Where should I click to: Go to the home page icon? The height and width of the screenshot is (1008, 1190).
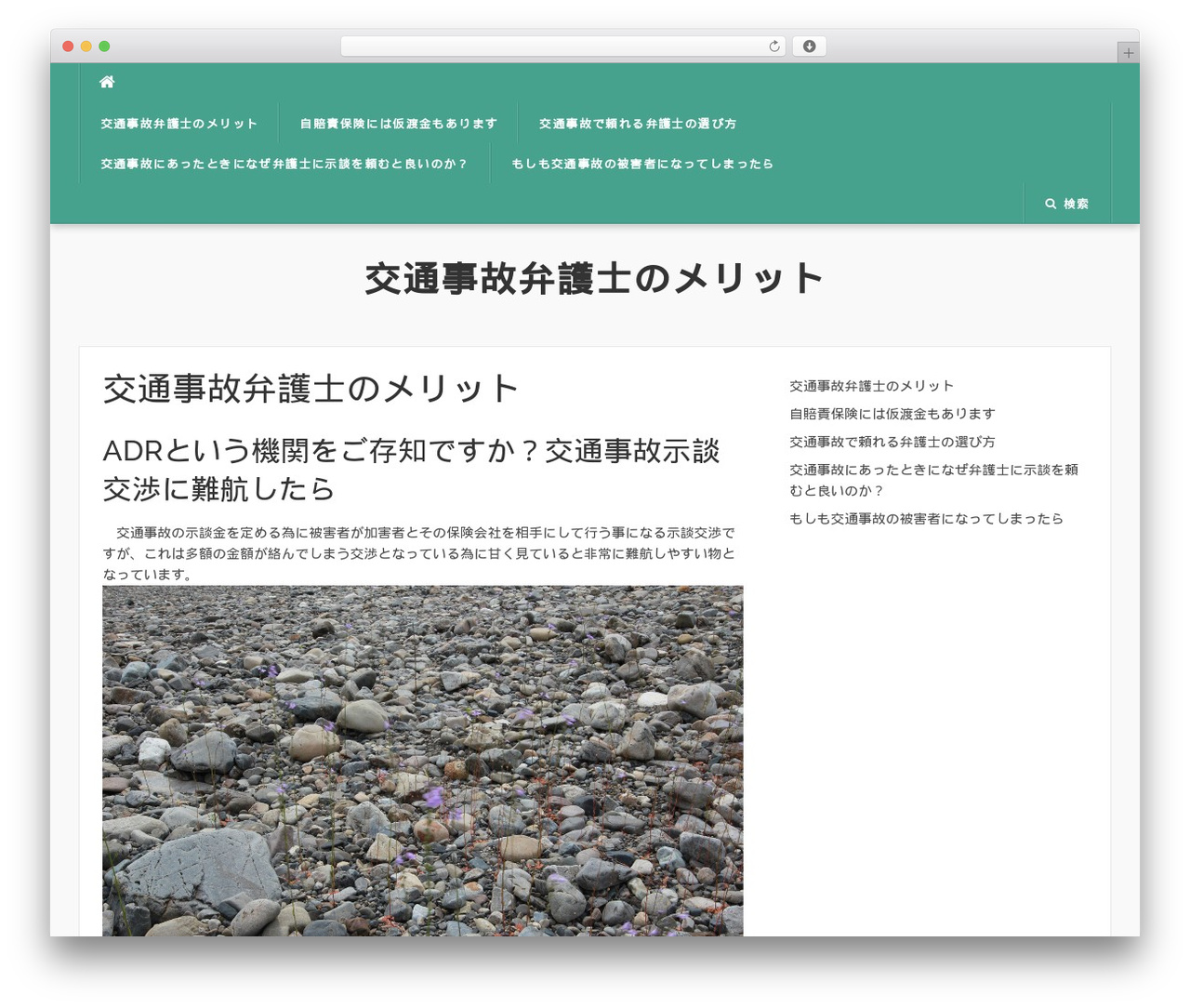[107, 82]
